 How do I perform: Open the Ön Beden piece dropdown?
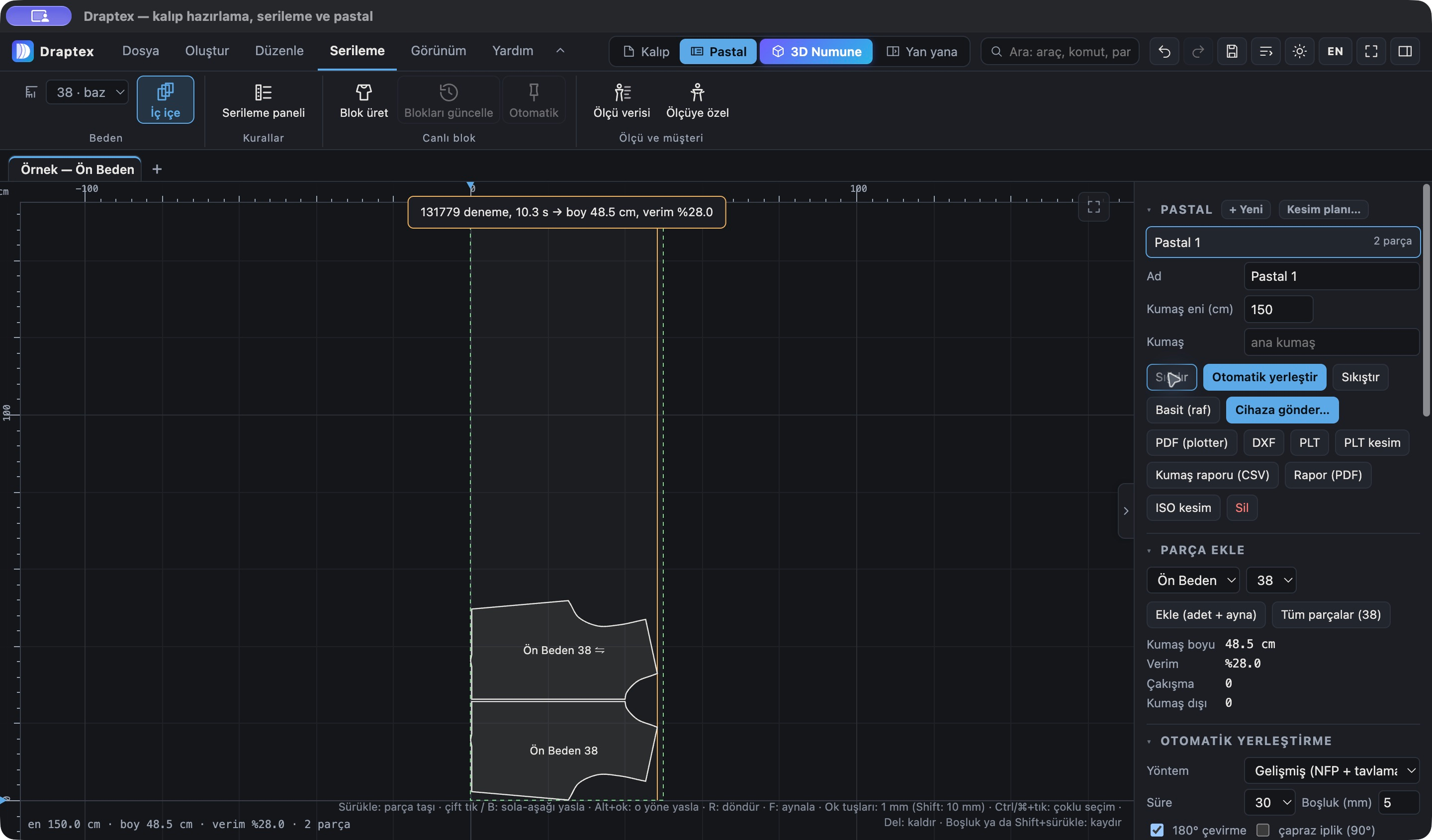click(x=1193, y=580)
